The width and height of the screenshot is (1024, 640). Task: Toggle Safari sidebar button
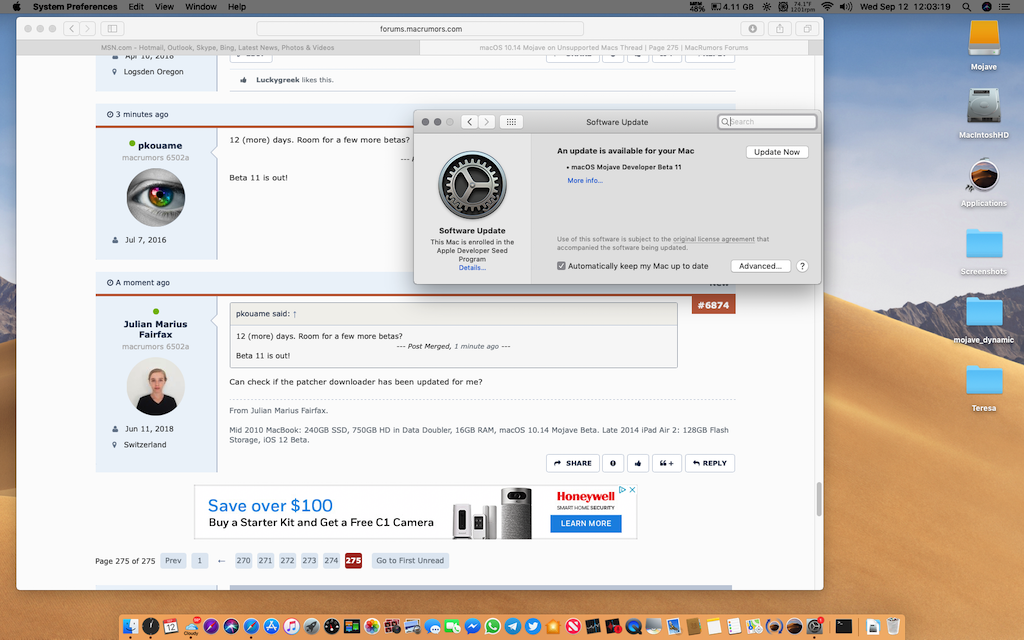(x=112, y=29)
